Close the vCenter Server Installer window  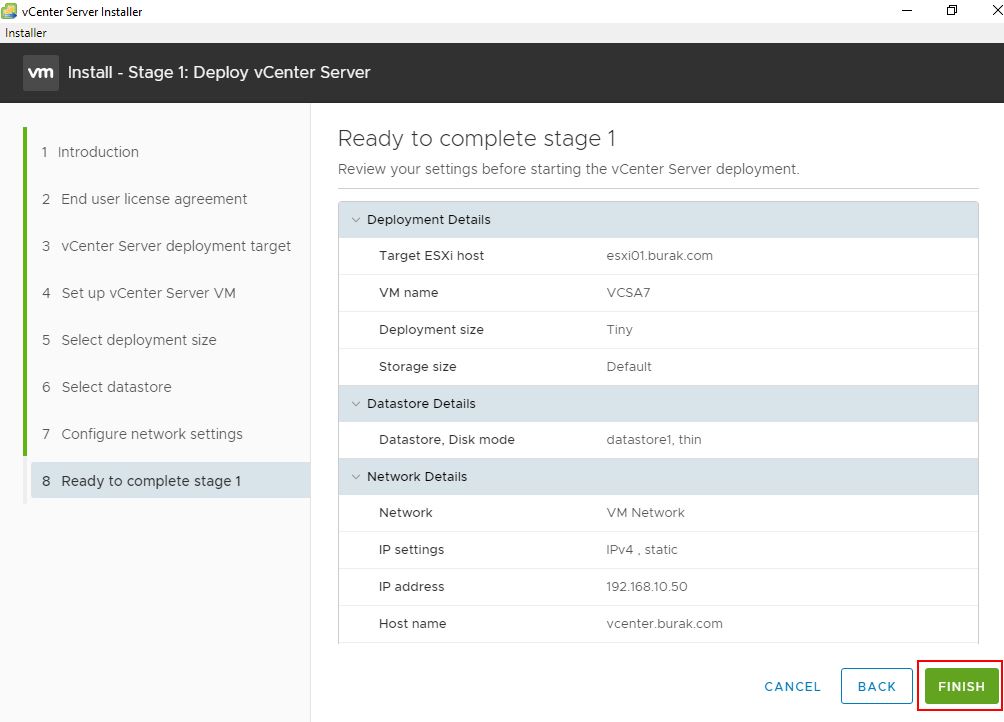pyautogui.click(x=996, y=10)
